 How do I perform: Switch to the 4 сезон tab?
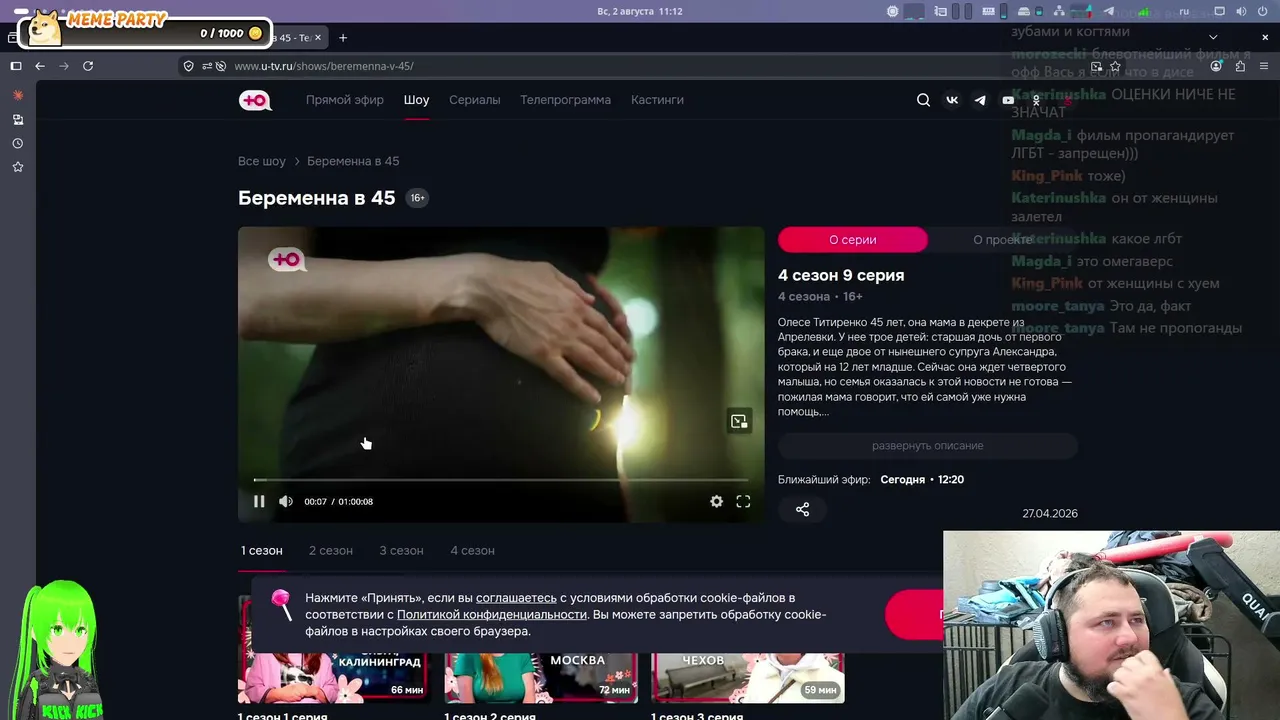(472, 551)
